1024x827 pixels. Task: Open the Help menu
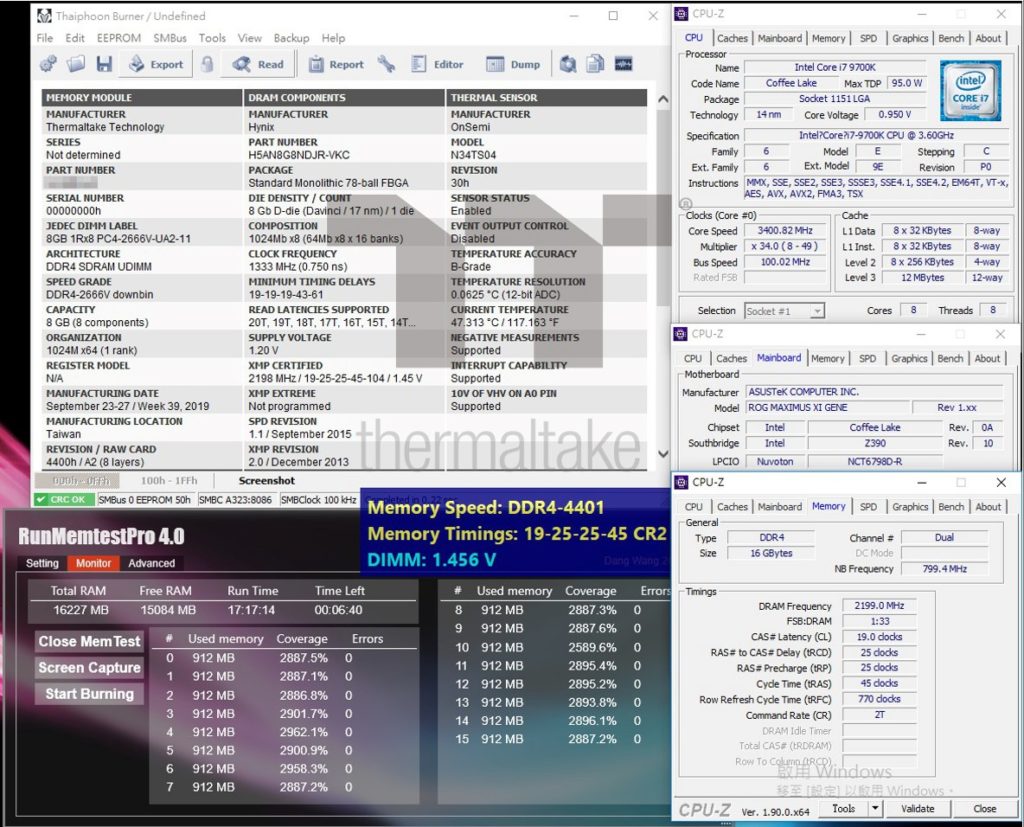point(333,38)
